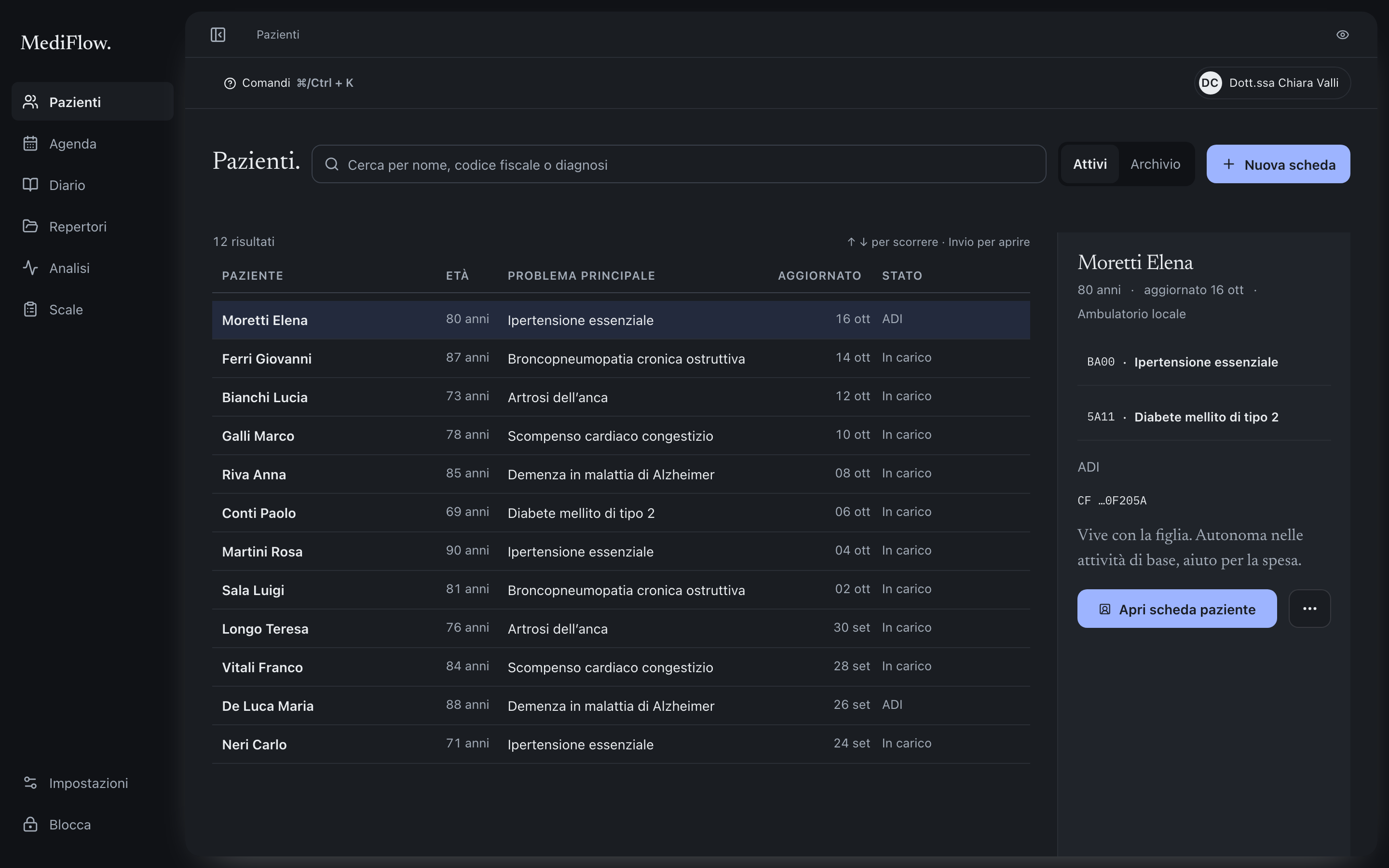Open Analisi activity section
The image size is (1389, 868).
point(93,268)
